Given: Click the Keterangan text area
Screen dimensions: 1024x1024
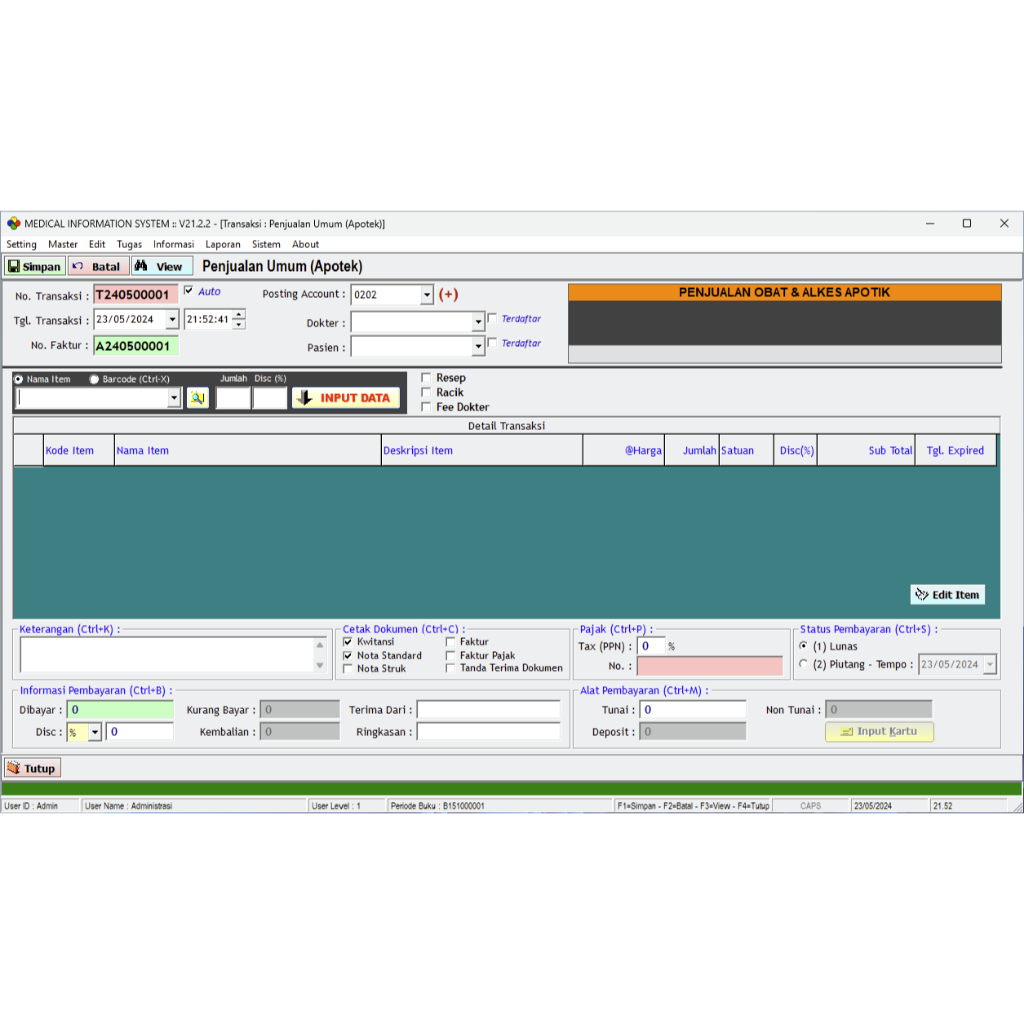Looking at the screenshot, I should point(167,654).
